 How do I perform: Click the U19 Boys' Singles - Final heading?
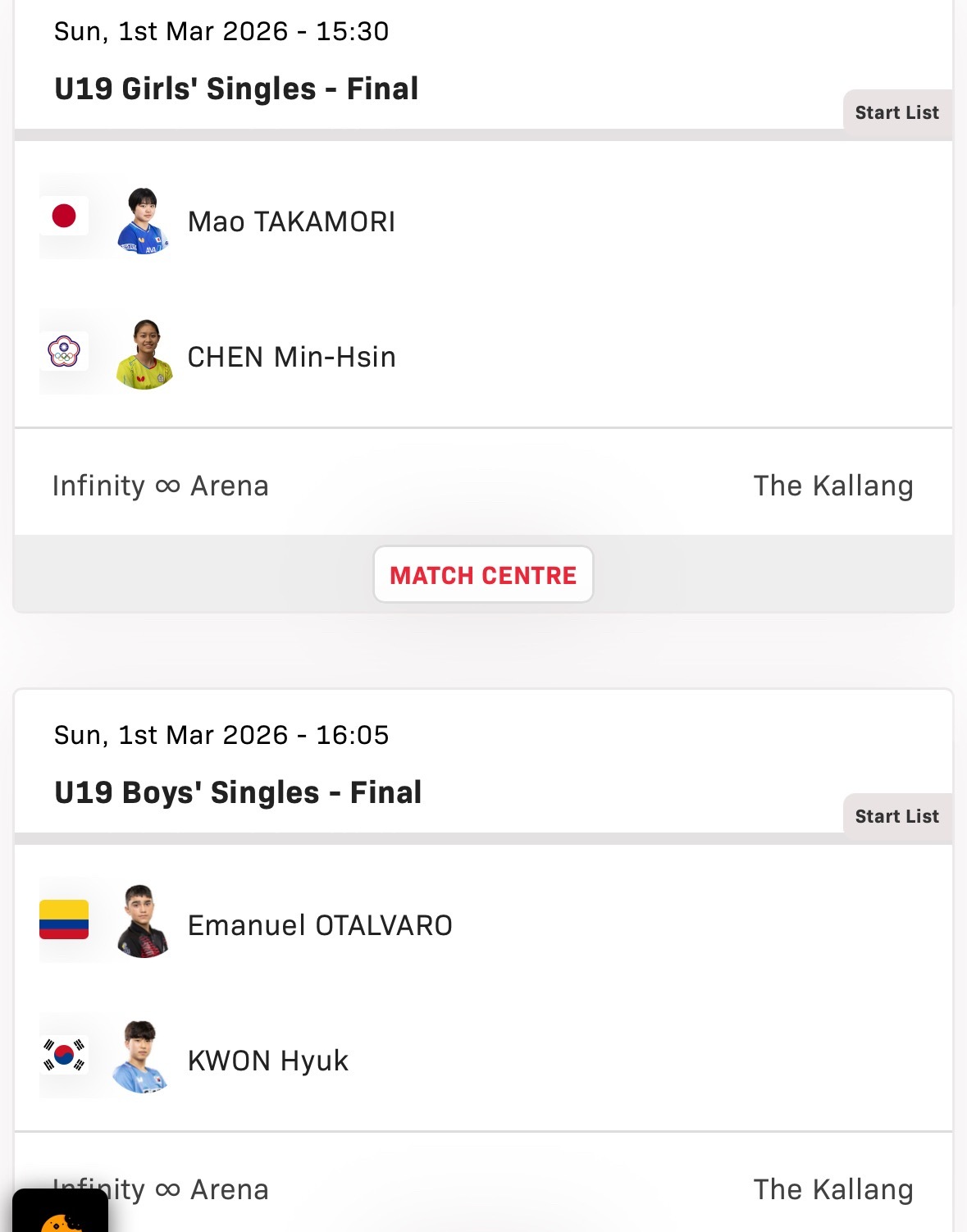[238, 792]
